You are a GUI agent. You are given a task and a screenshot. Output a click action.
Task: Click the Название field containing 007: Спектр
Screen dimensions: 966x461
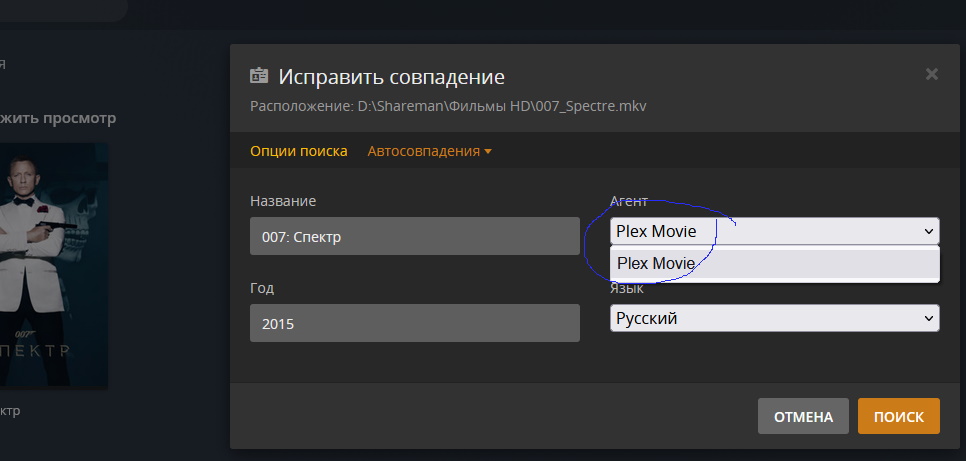pos(414,237)
